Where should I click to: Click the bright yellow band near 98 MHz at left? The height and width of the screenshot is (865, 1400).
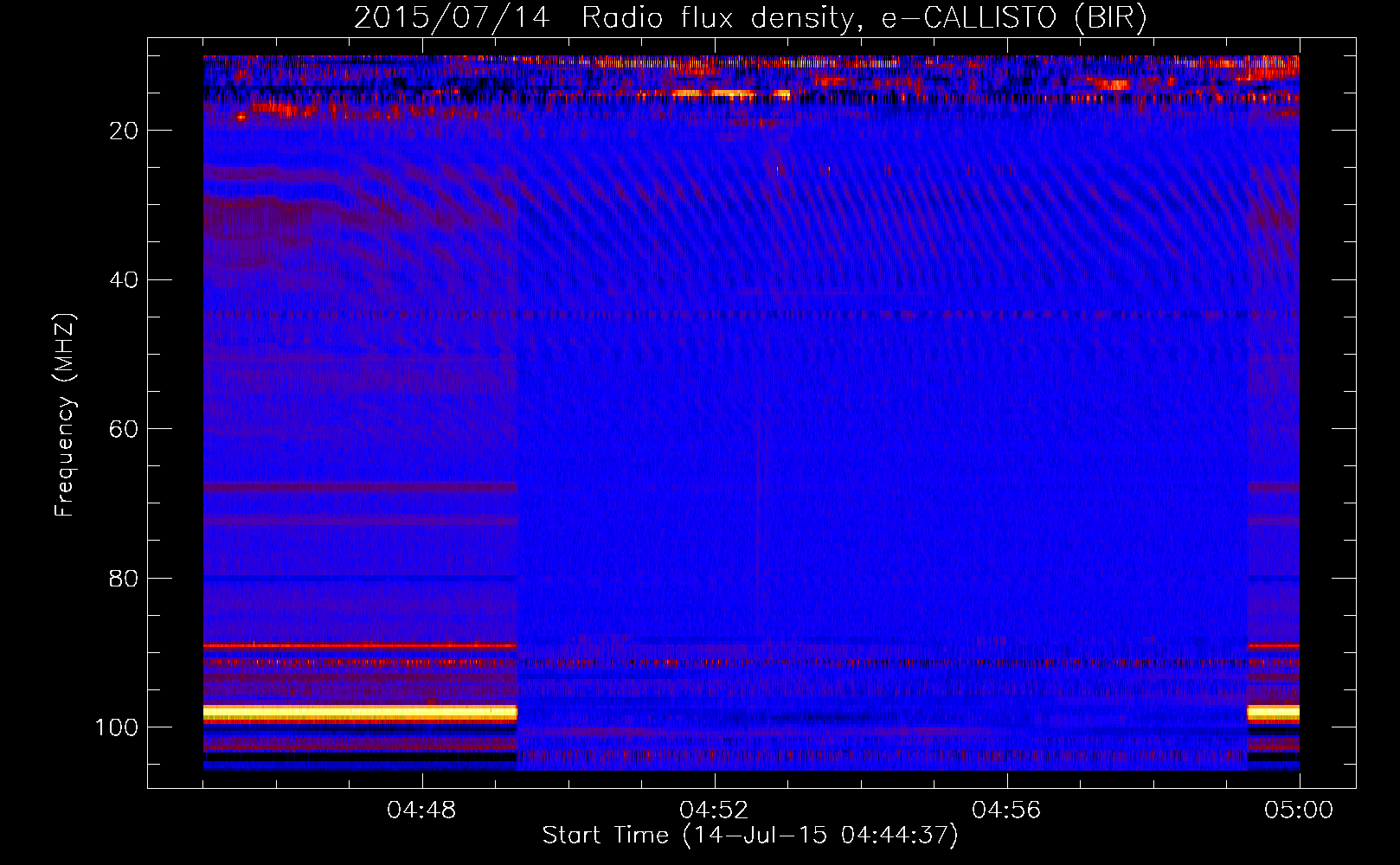360,714
